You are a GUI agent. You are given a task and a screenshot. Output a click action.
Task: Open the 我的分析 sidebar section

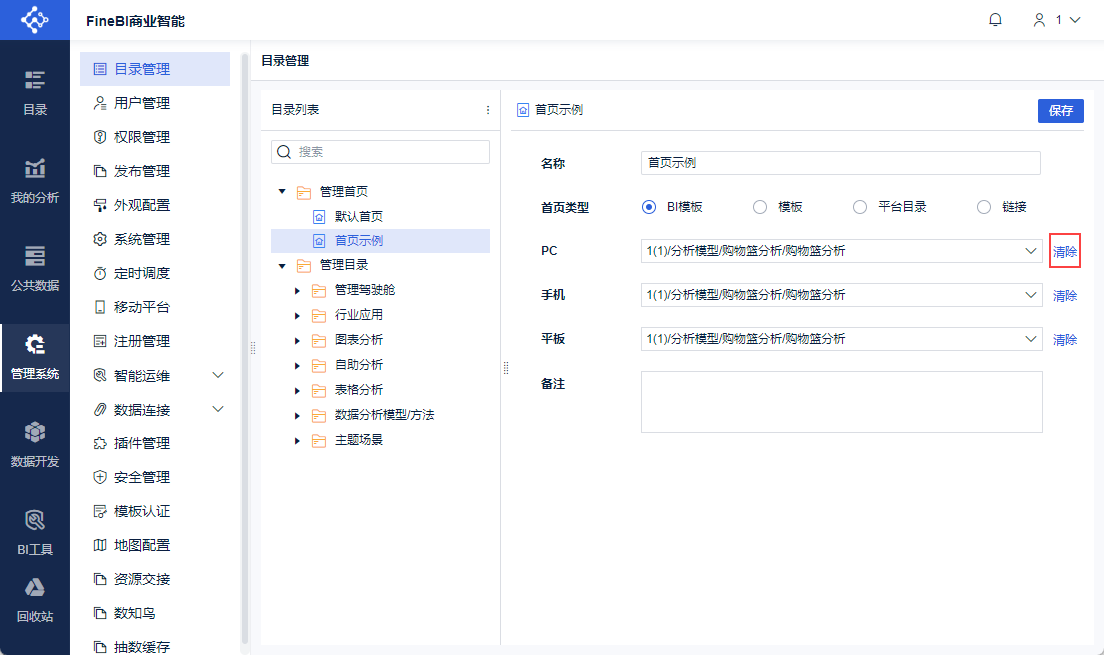(35, 181)
